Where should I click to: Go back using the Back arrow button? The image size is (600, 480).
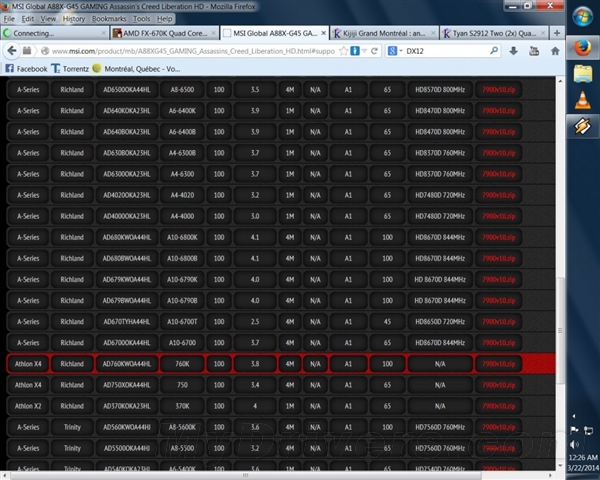point(12,51)
